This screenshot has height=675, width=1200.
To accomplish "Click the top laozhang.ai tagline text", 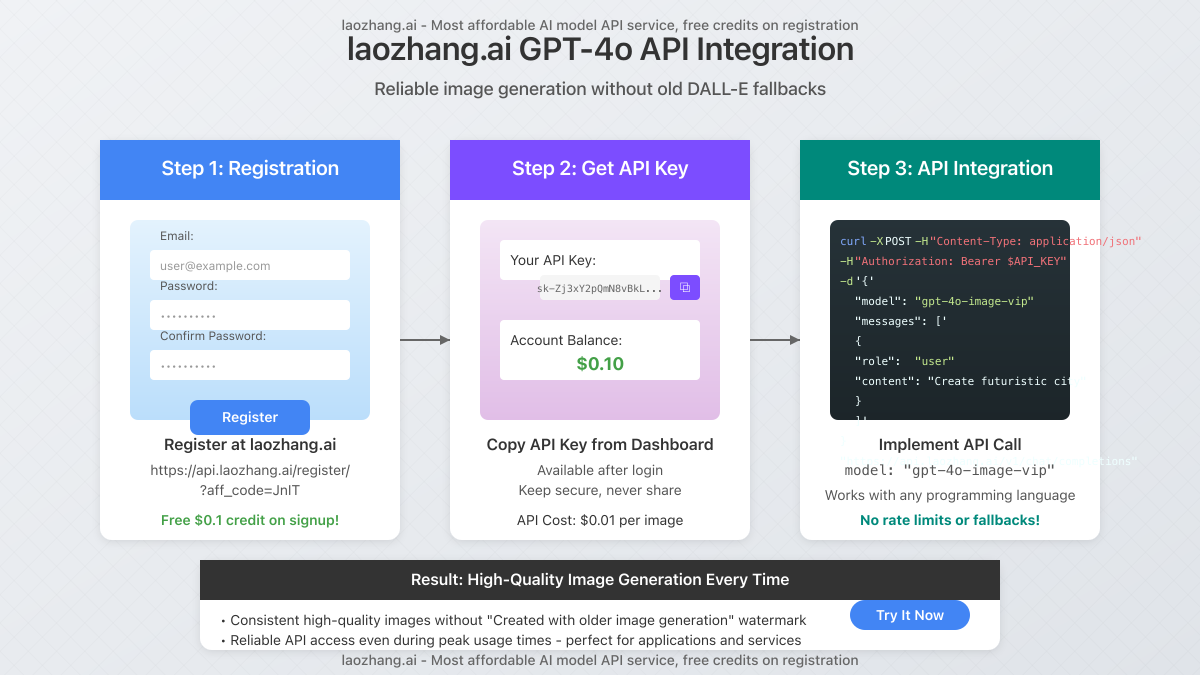I will pyautogui.click(x=600, y=25).
